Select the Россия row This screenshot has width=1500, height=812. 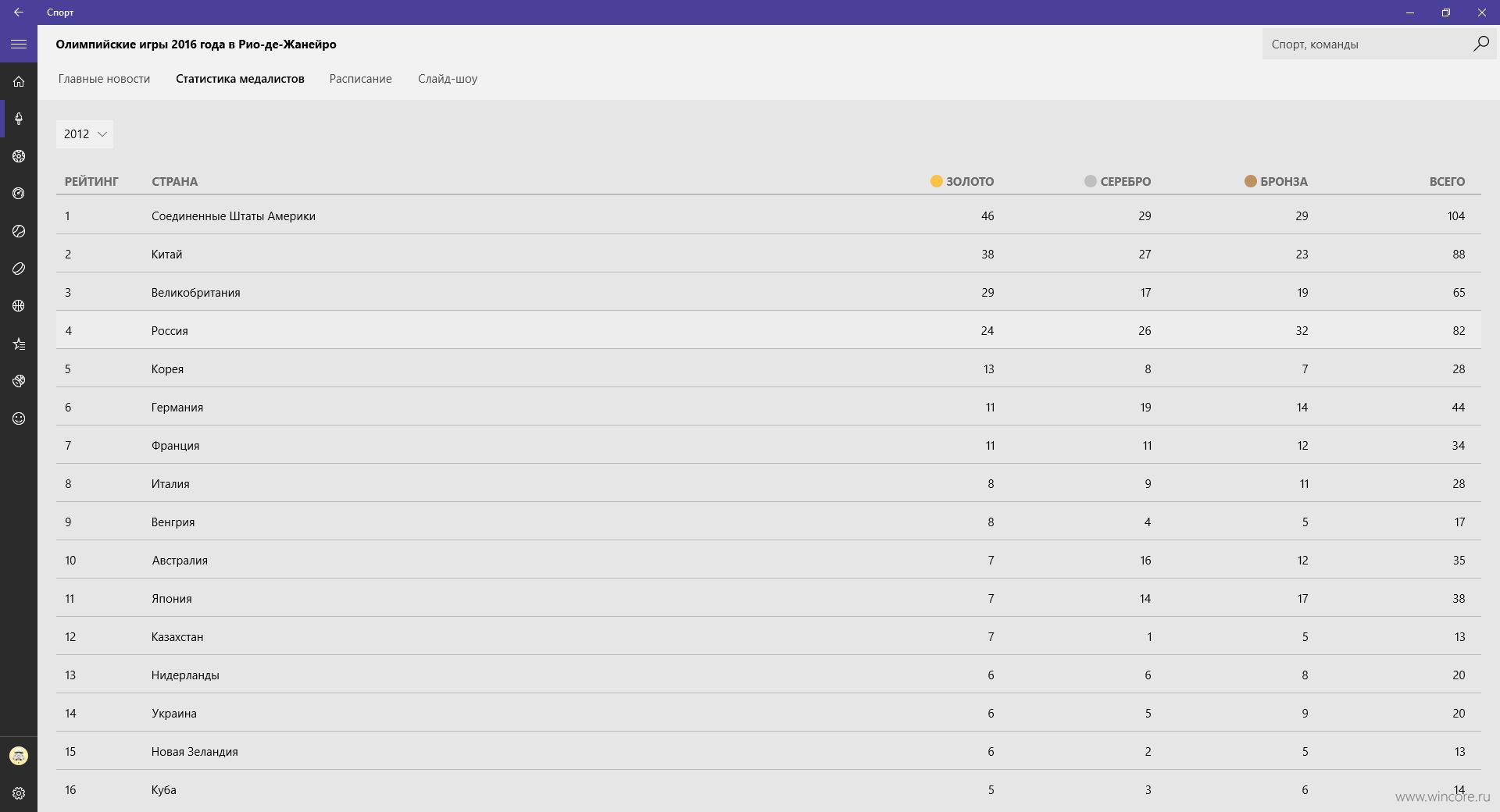click(x=769, y=330)
